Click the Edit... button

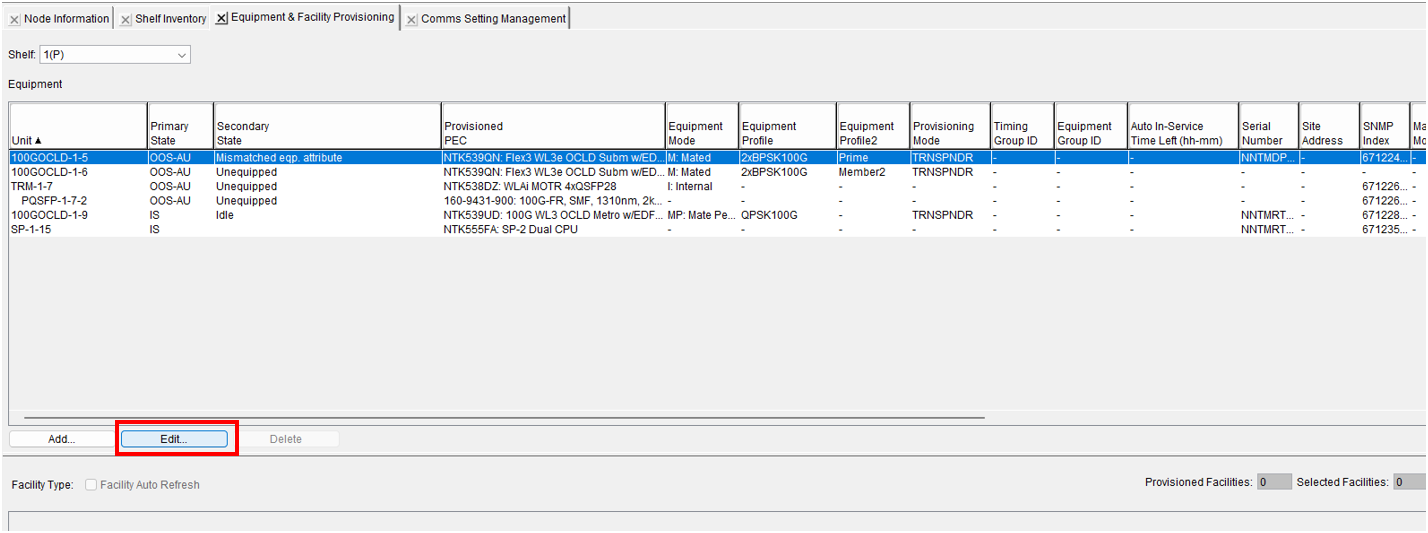coord(174,439)
